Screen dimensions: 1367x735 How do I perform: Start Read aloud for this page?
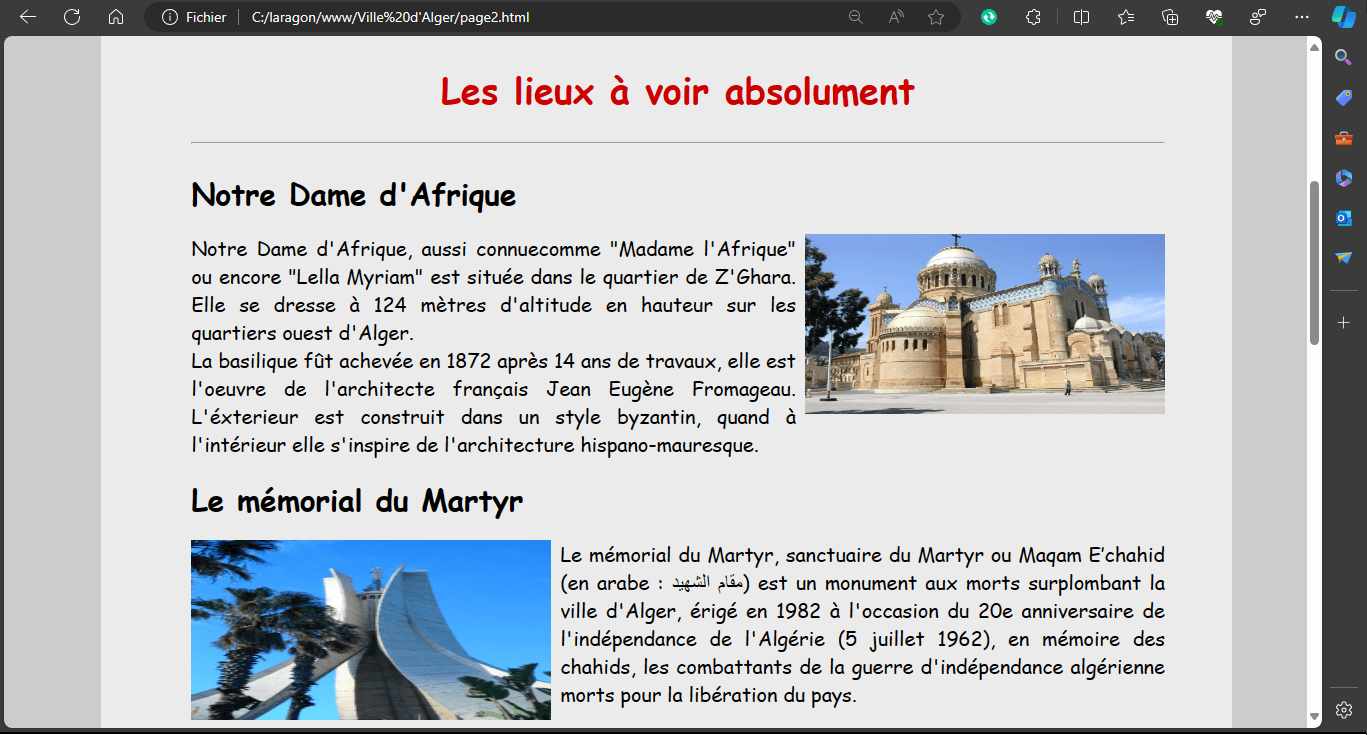pos(896,17)
